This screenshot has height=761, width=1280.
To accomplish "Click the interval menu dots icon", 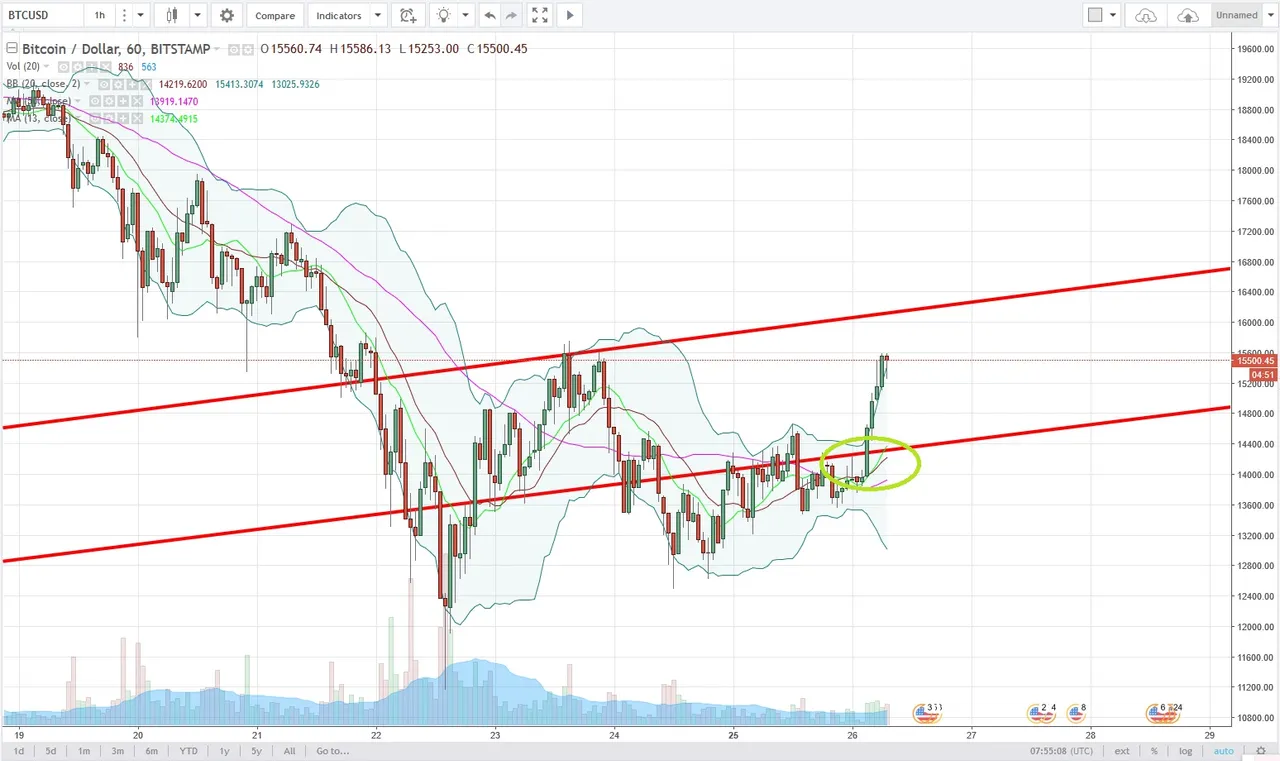I will pyautogui.click(x=122, y=15).
